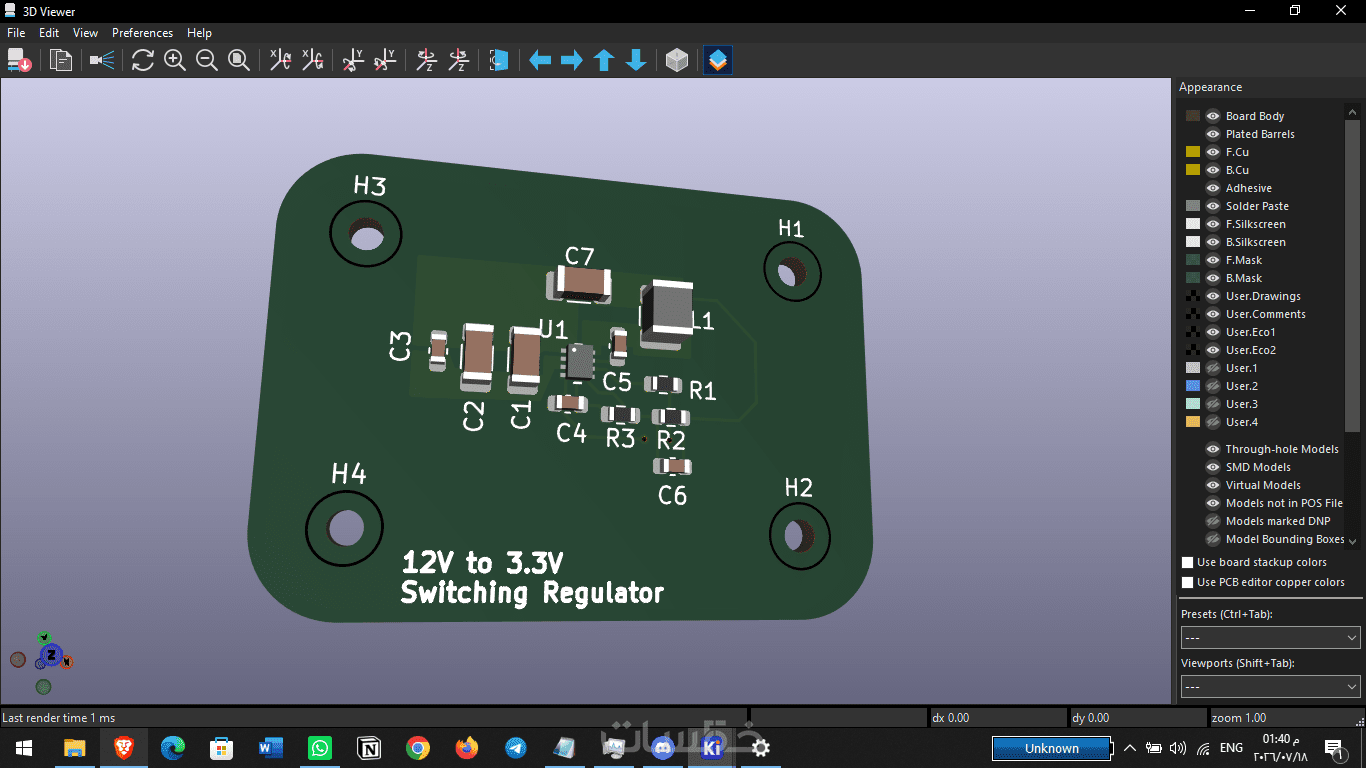Hide Virtual Models
The image size is (1366, 768).
(x=1213, y=485)
